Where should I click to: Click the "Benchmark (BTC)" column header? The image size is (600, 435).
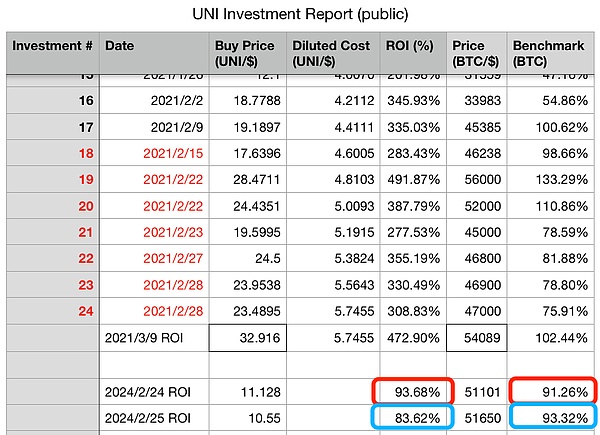551,55
